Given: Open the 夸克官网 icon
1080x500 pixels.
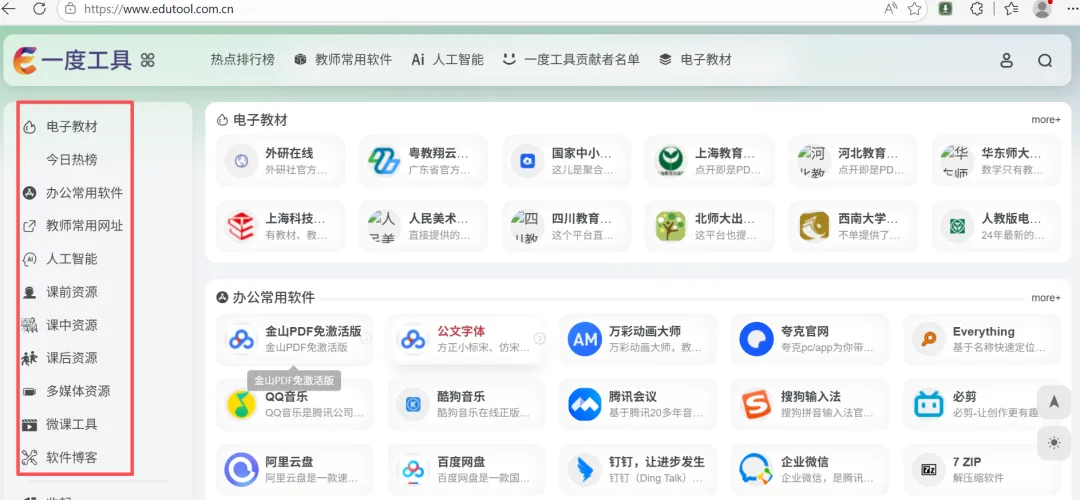Looking at the screenshot, I should point(756,339).
